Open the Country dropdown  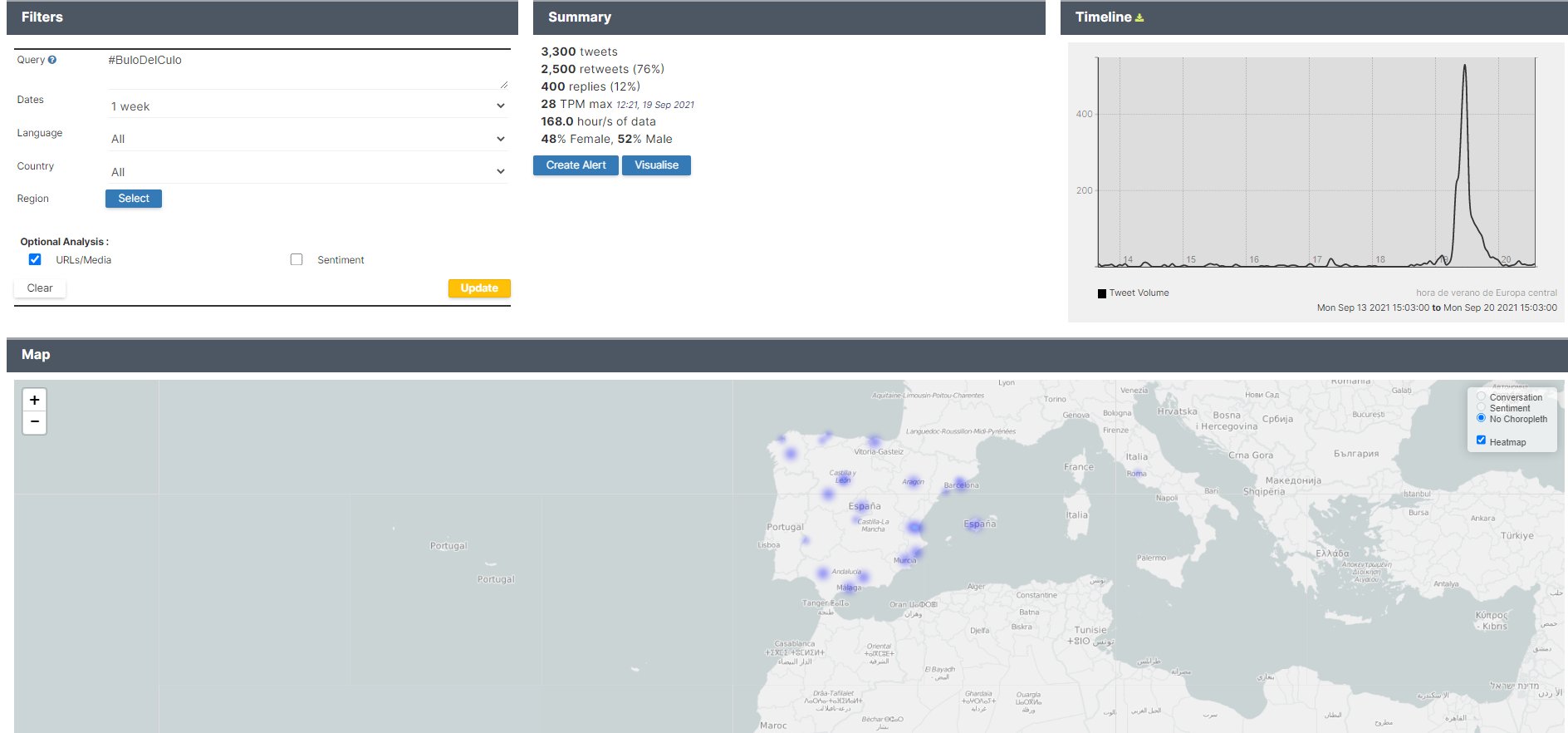306,172
